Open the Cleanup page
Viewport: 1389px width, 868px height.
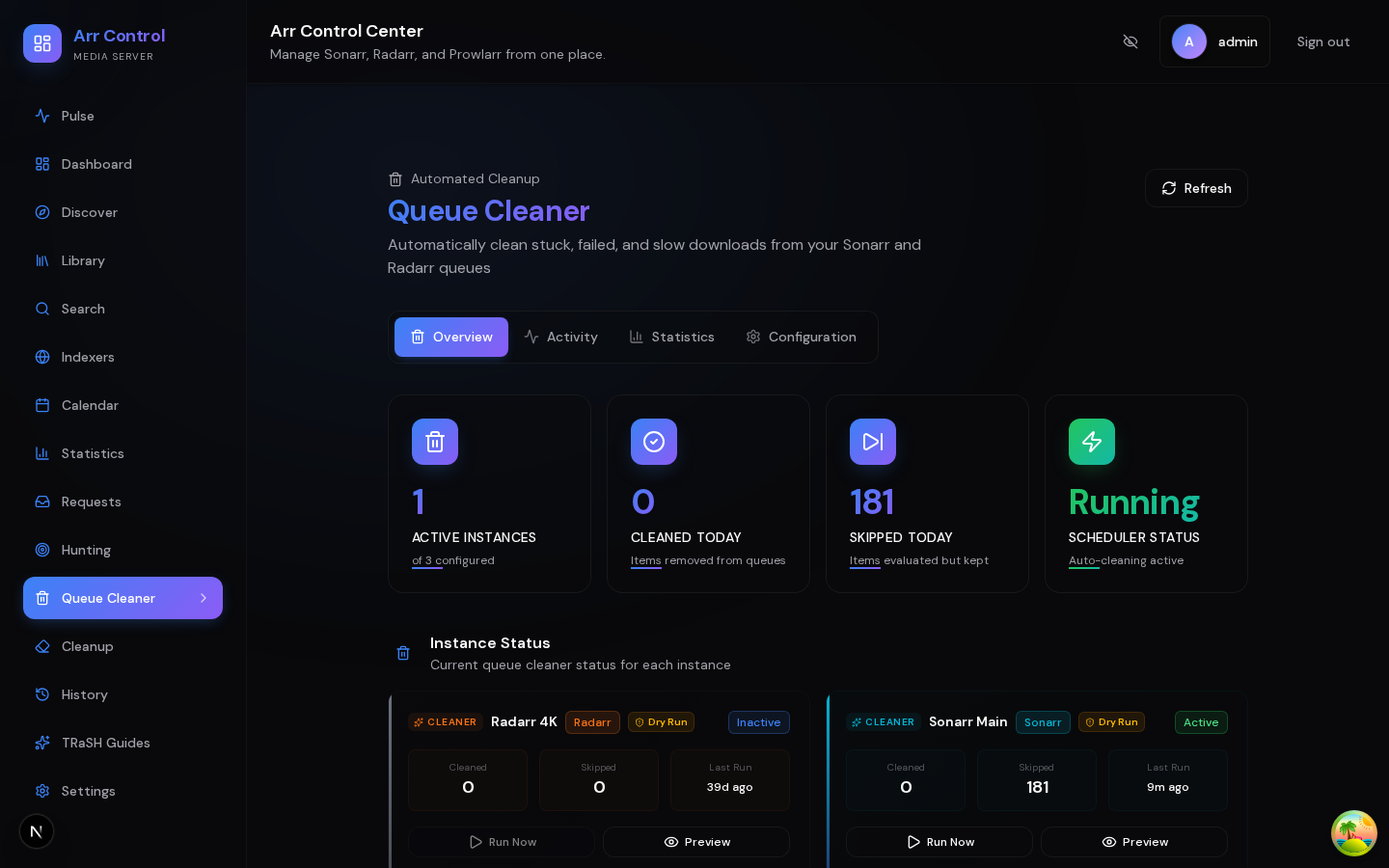point(123,646)
